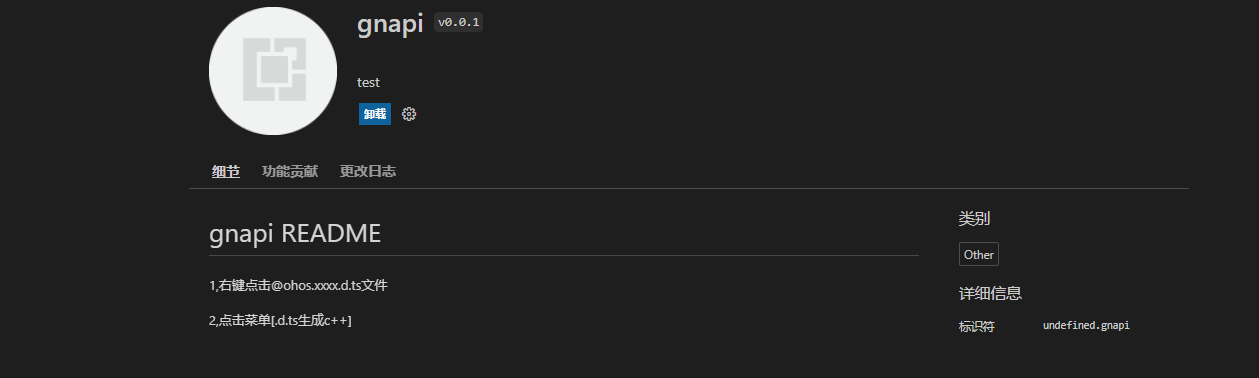The width and height of the screenshot is (1259, 378).
Task: Click the separator line below the tabs
Action: click(x=689, y=188)
